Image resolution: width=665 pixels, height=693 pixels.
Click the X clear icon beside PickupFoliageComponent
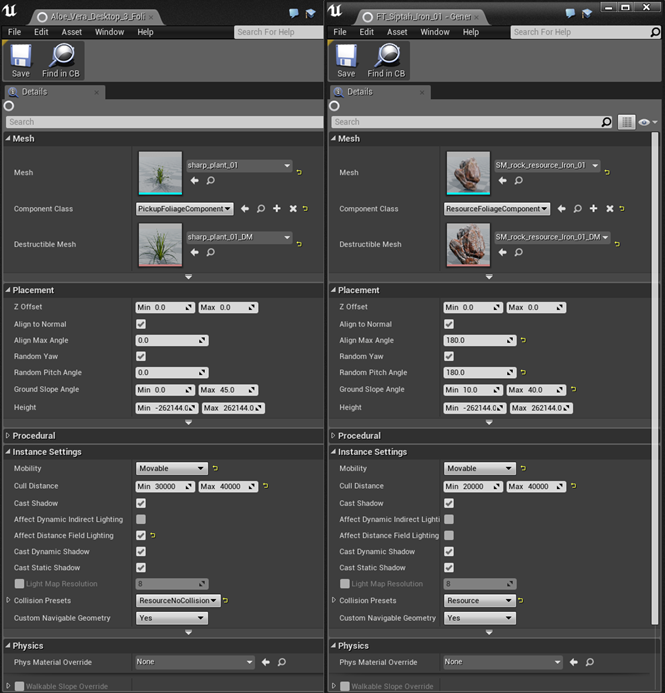pos(293,209)
